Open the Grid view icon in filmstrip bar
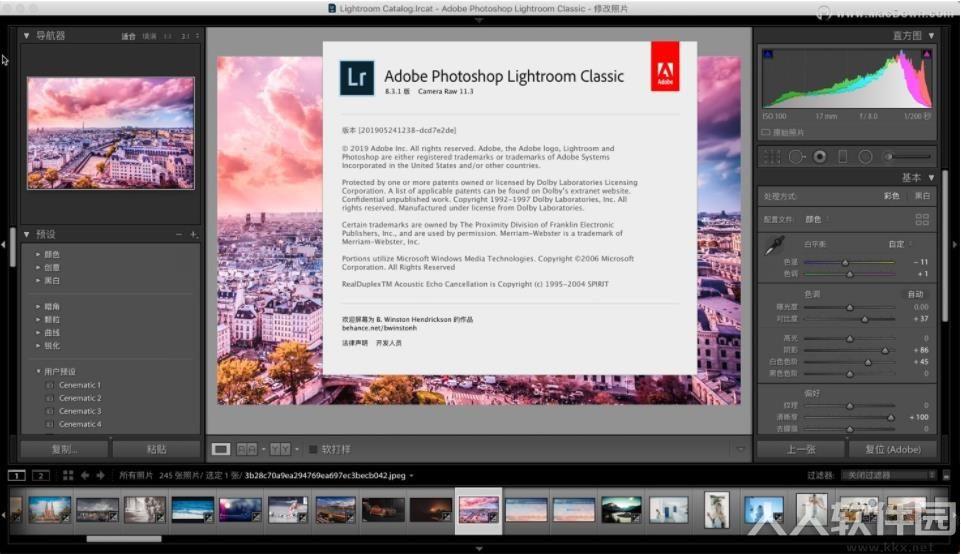 tap(68, 475)
